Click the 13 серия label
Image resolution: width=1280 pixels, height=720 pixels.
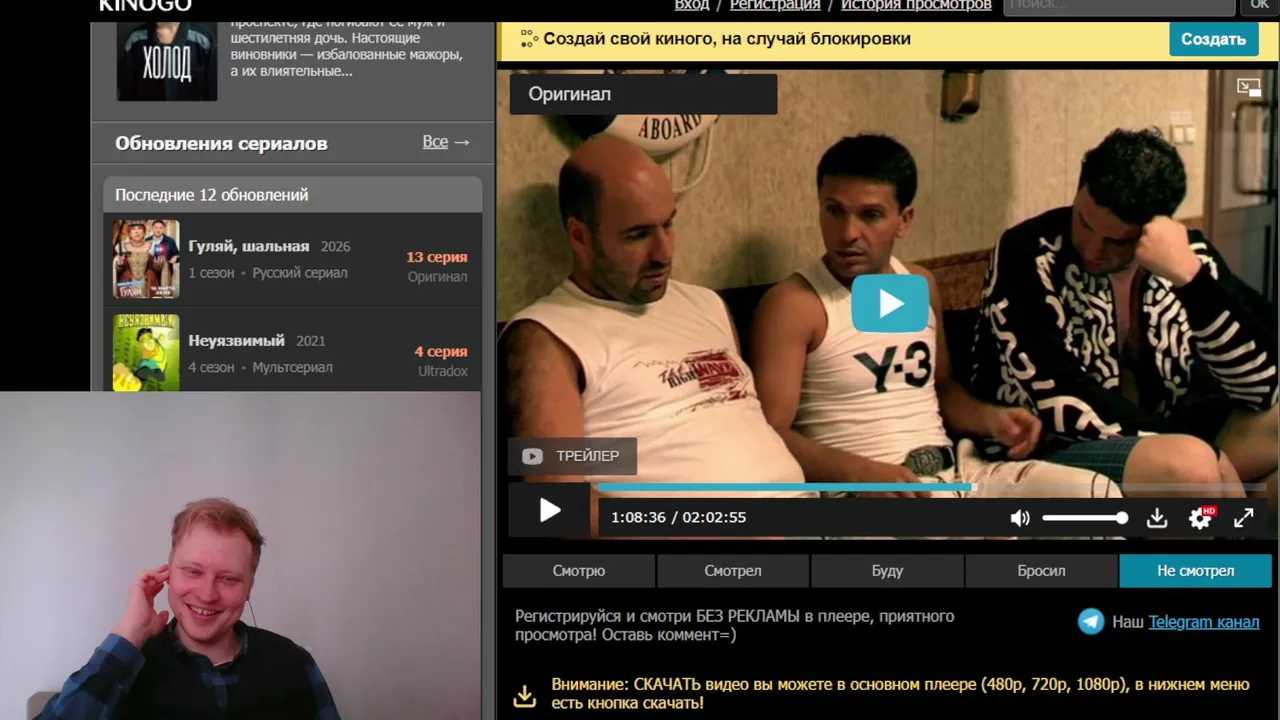[437, 257]
